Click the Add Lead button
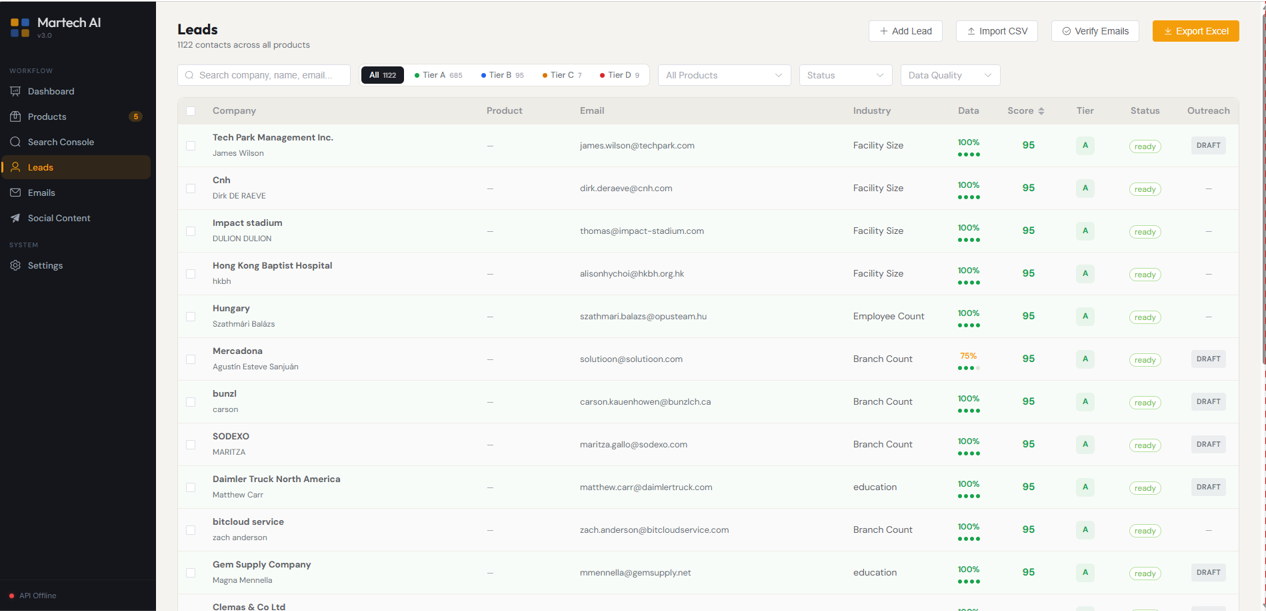The image size is (1266, 611). 905,31
